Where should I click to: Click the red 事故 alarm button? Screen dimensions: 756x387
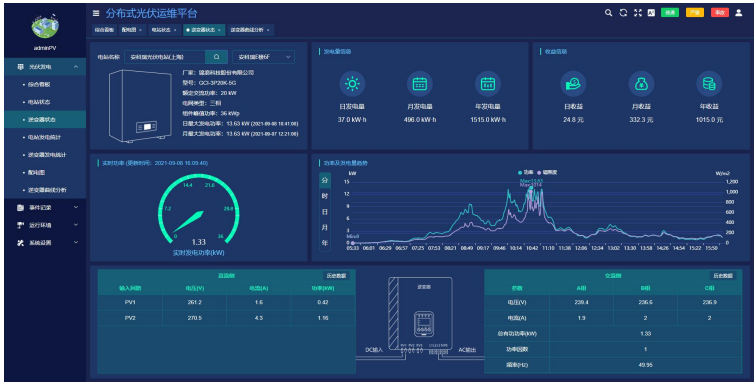719,13
